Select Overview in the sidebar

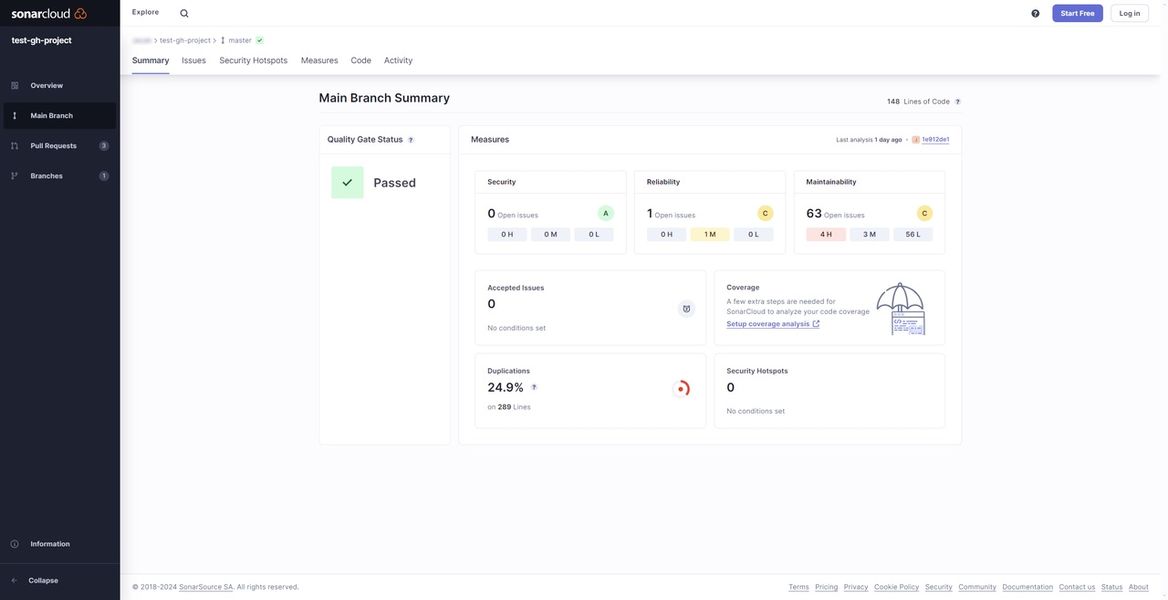[x=60, y=86]
